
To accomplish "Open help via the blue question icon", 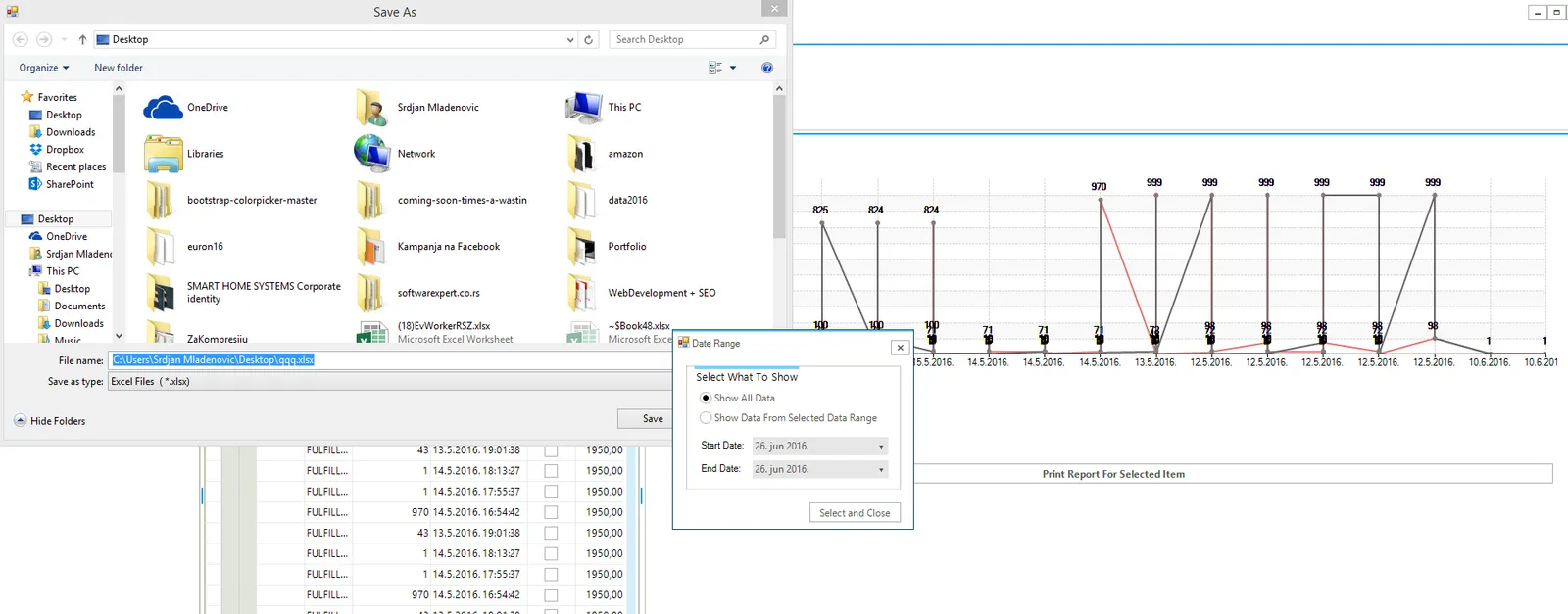I will [x=766, y=68].
